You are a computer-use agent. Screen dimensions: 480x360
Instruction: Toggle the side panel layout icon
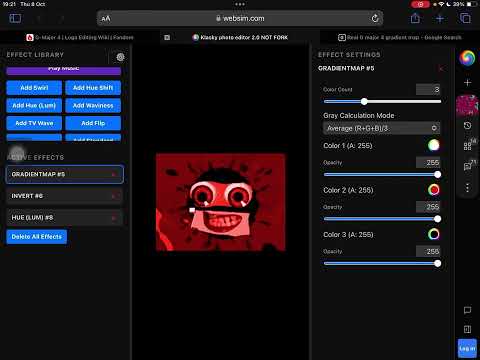tap(467, 329)
